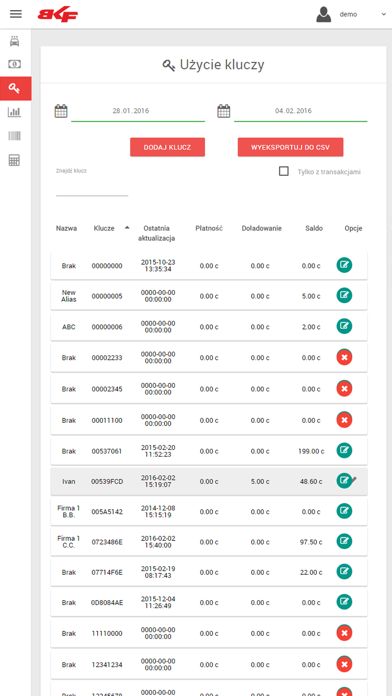
Task: Sort by the Płatność column header
Action: [209, 229]
